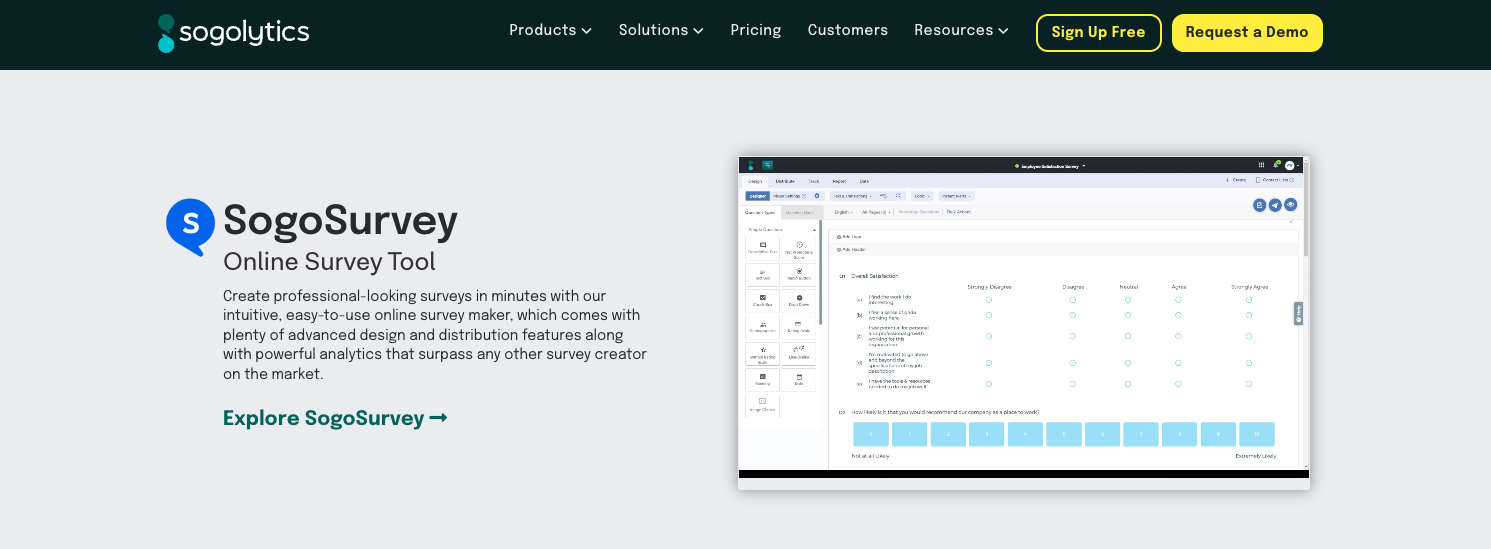This screenshot has height=549, width=1491.
Task: Click the Request a Demo button
Action: pyautogui.click(x=1247, y=33)
